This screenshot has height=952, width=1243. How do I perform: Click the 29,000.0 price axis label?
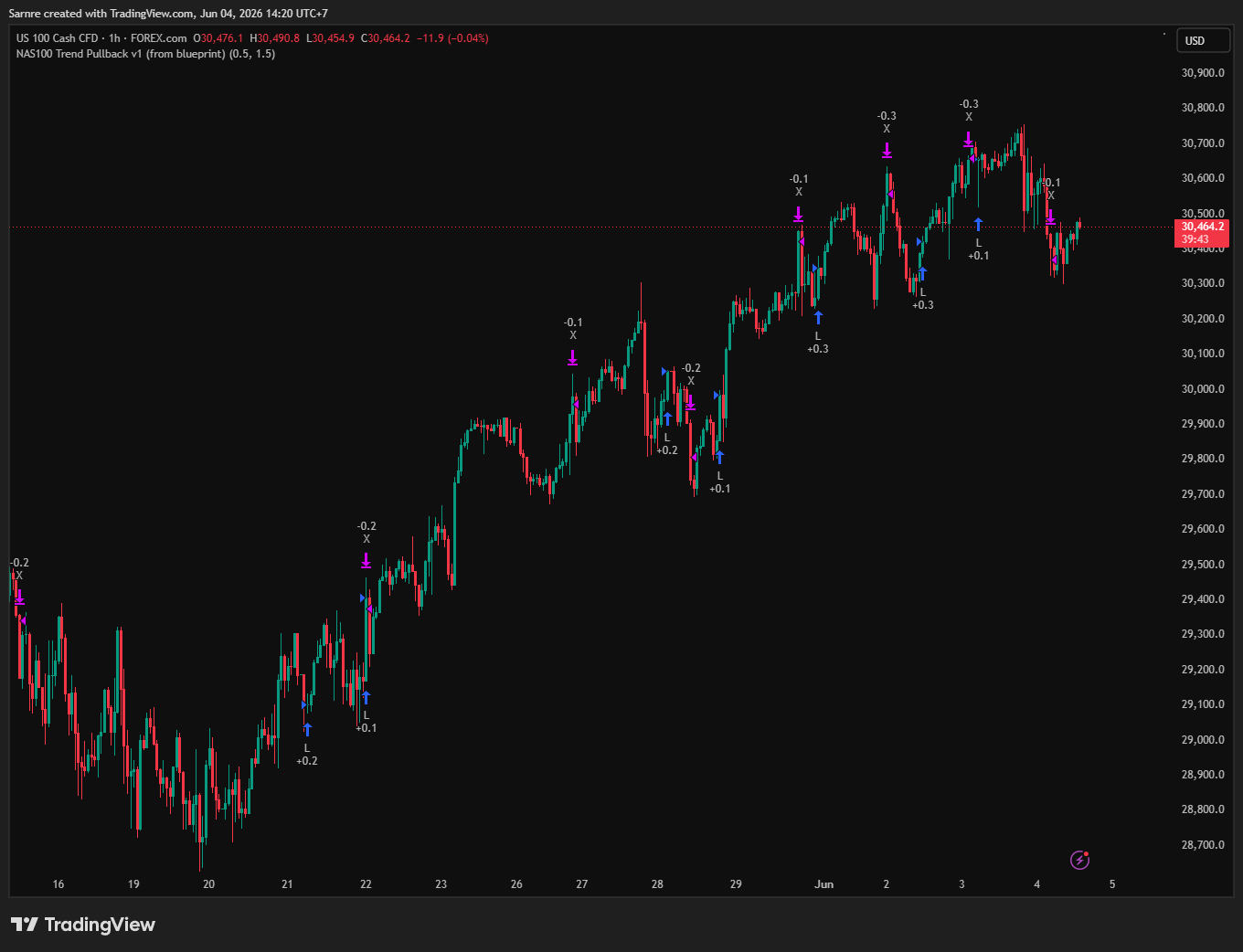(1203, 740)
